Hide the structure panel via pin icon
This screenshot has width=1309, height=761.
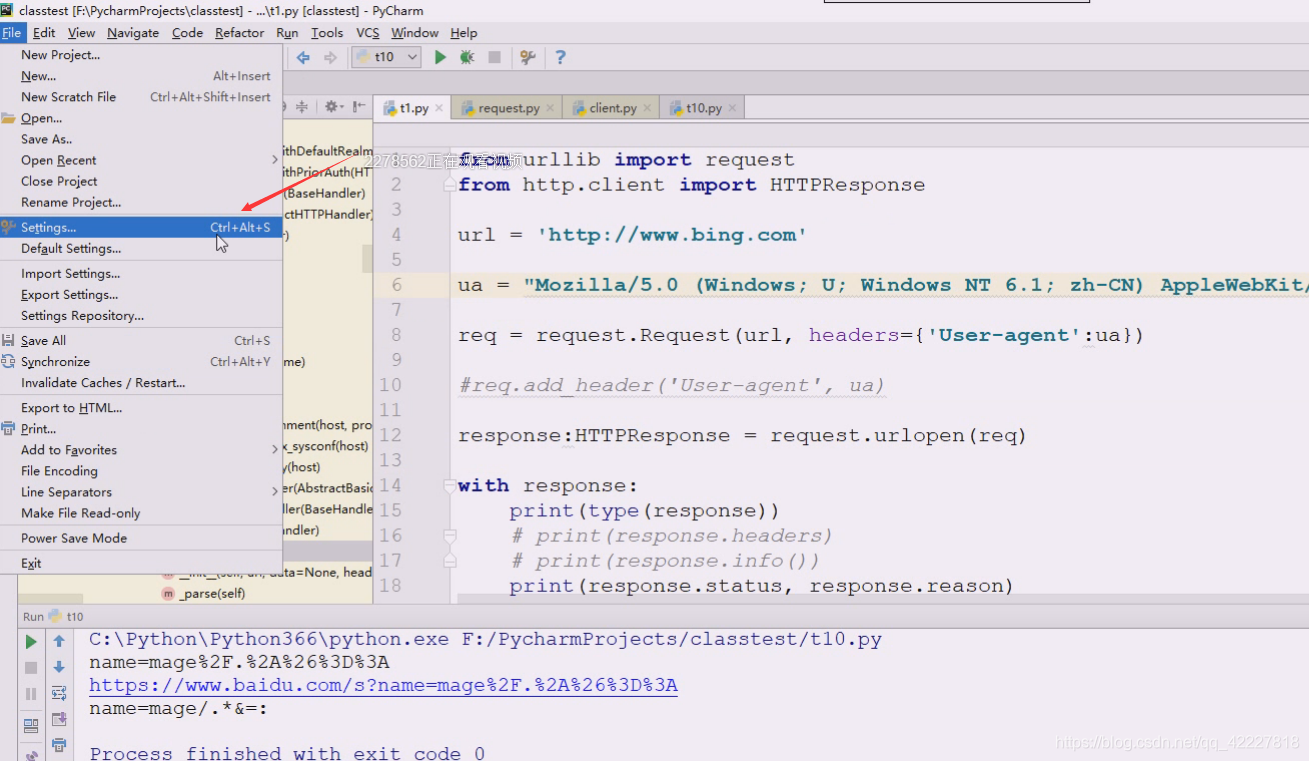pyautogui.click(x=357, y=107)
